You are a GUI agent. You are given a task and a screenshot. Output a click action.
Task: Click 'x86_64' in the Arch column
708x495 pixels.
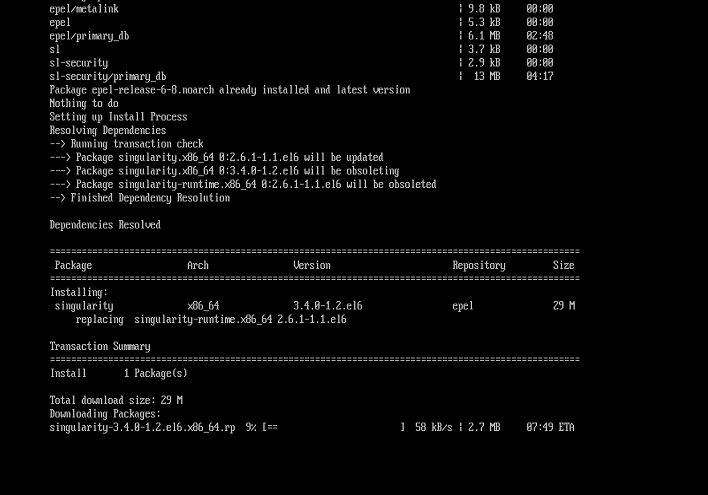[203, 306]
